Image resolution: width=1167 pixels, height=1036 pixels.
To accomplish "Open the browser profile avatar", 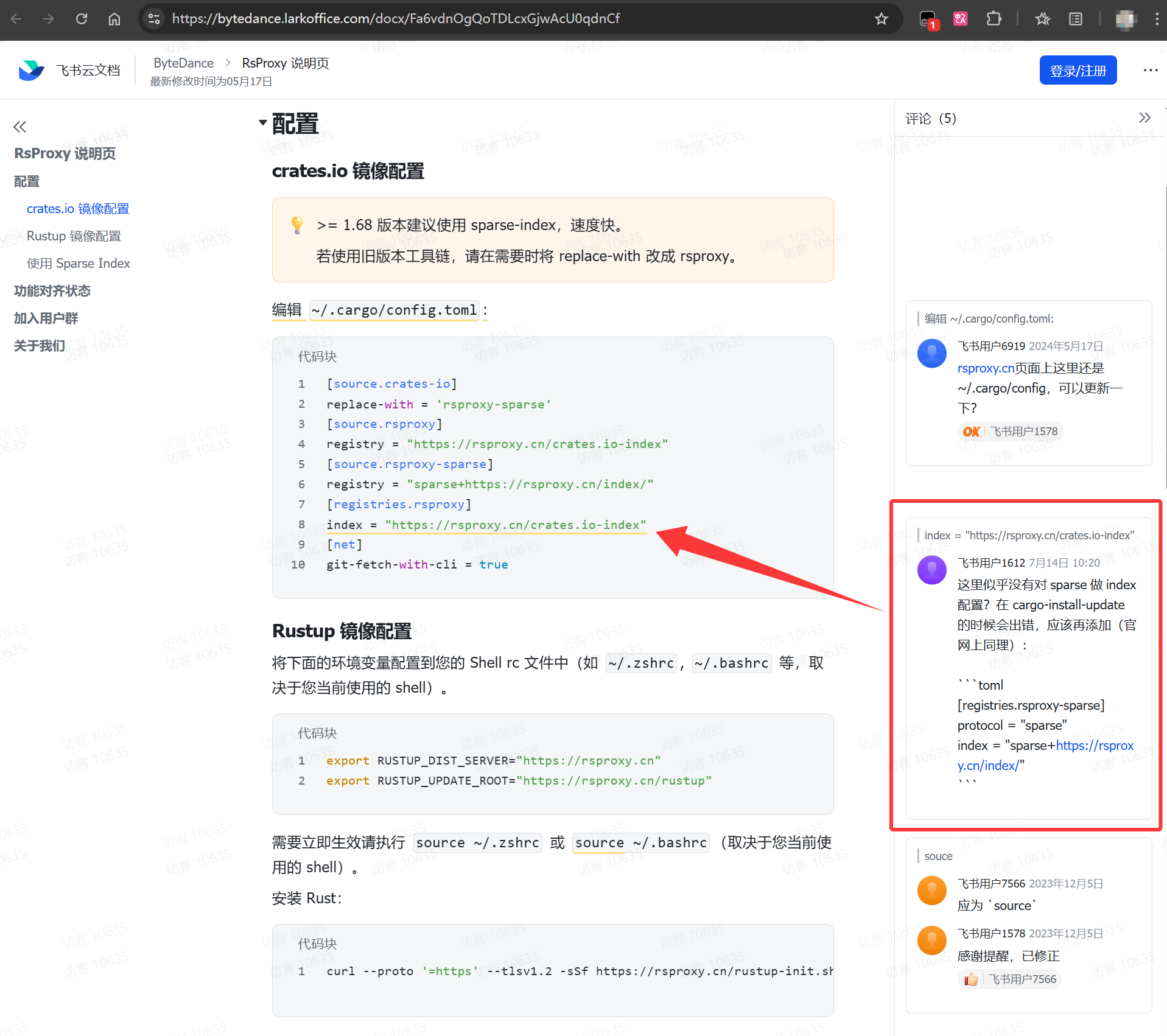I will [x=1126, y=19].
